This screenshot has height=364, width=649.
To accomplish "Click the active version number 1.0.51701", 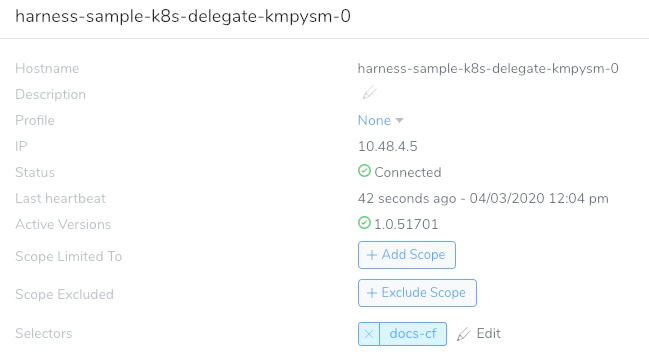I will pyautogui.click(x=406, y=224).
